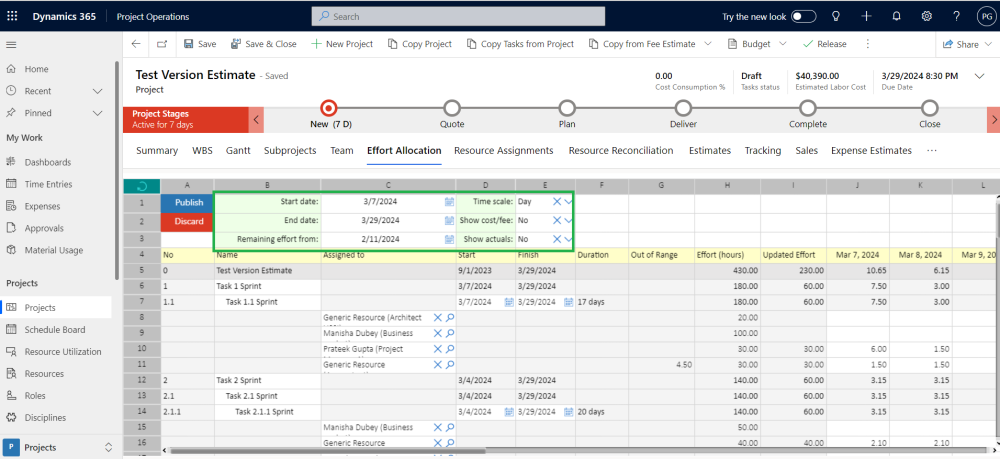
Task: Click the refresh icon in grid corner
Action: coord(142,186)
